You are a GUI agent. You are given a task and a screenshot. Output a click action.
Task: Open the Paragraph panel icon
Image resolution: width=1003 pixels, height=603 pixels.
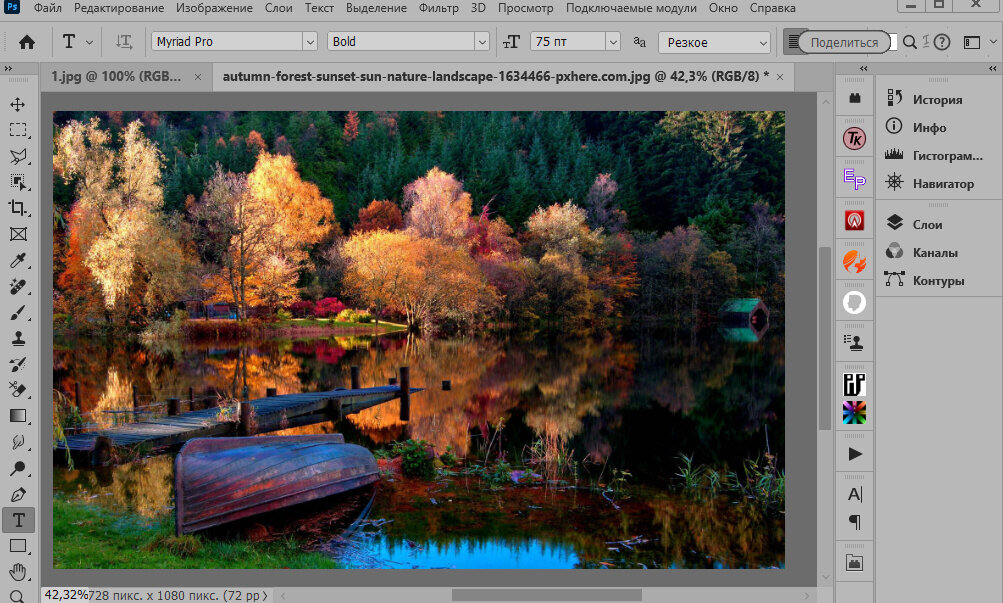[x=855, y=522]
